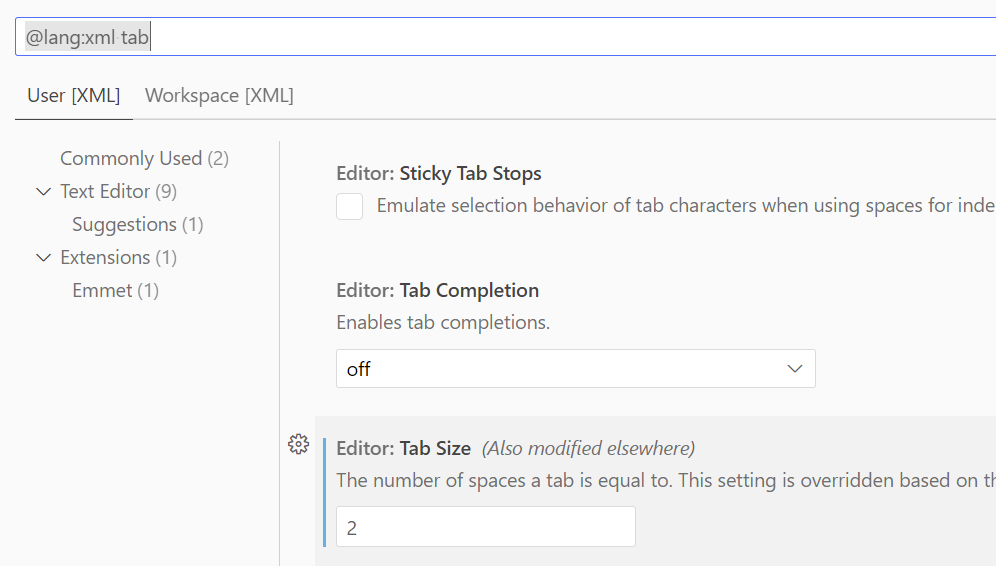The width and height of the screenshot is (996, 566).
Task: Select the User [XML] tab
Action: 74,95
